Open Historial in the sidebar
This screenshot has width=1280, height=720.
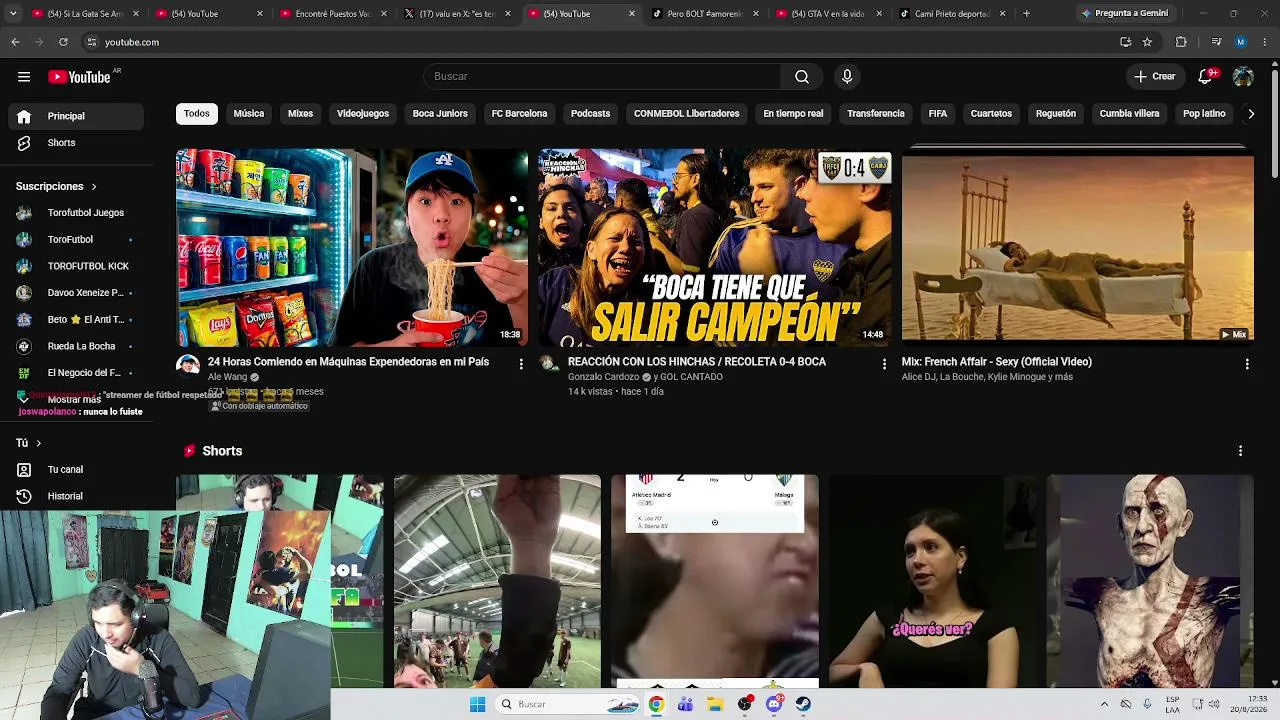coord(76,497)
